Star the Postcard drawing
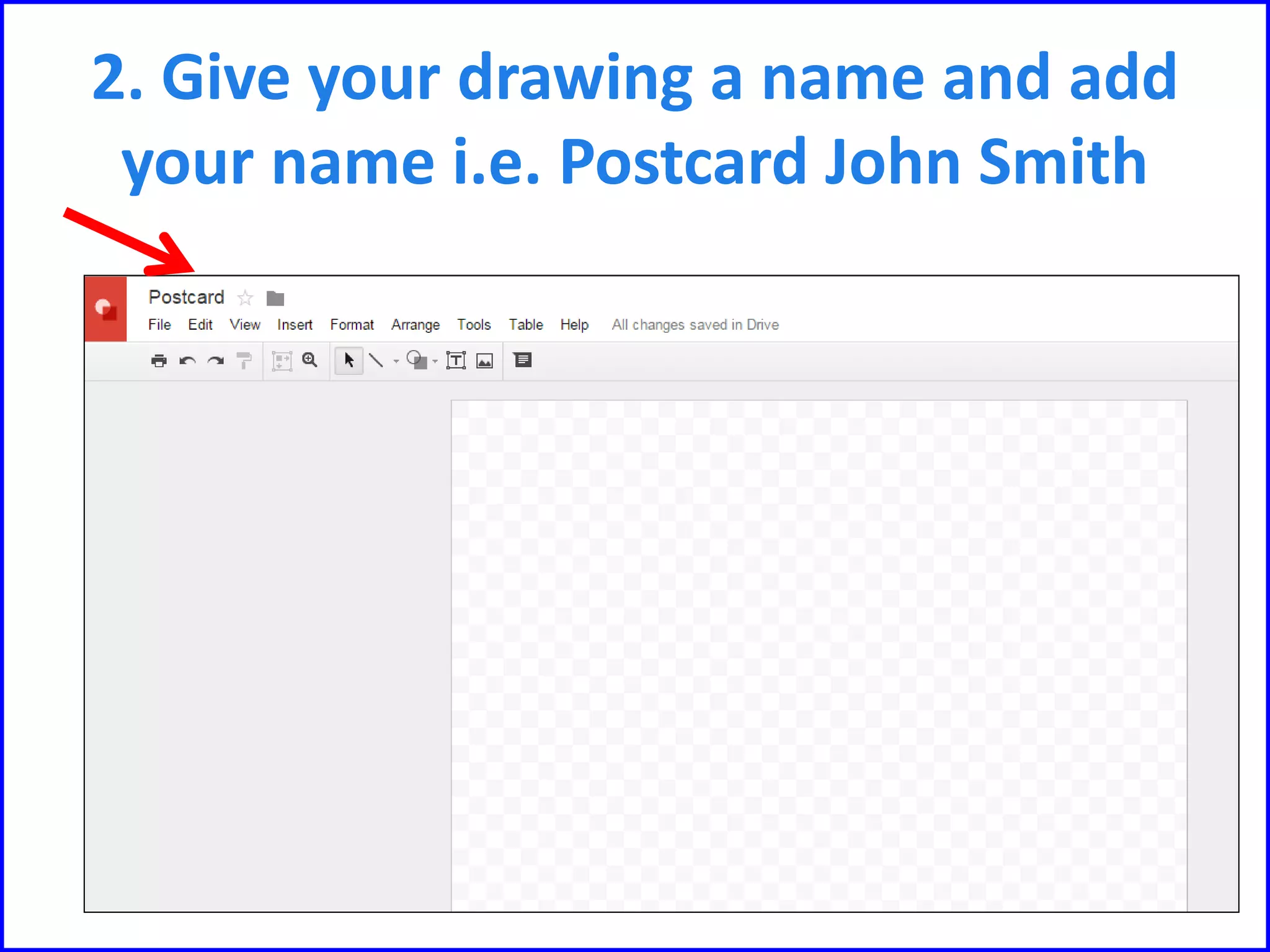The width and height of the screenshot is (1270, 952). click(x=246, y=298)
